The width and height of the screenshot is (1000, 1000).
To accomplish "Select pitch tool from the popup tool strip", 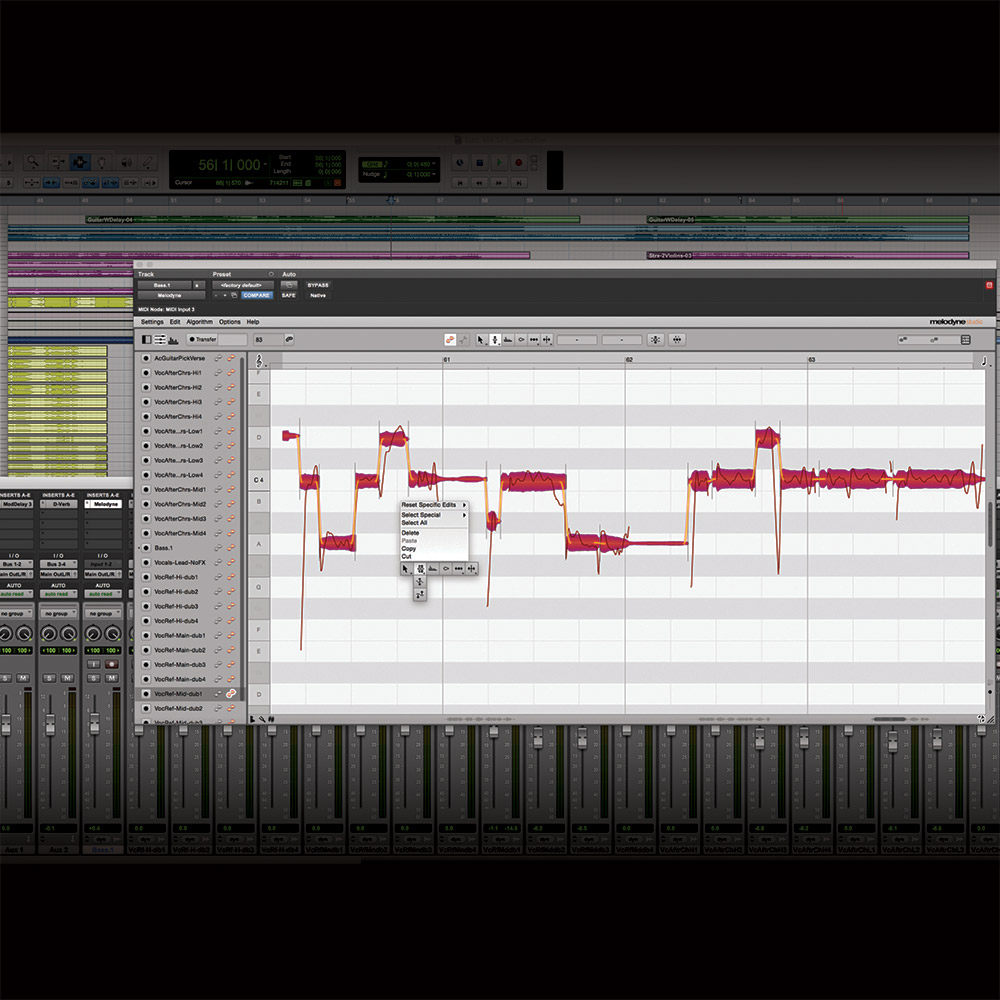I will 420,568.
